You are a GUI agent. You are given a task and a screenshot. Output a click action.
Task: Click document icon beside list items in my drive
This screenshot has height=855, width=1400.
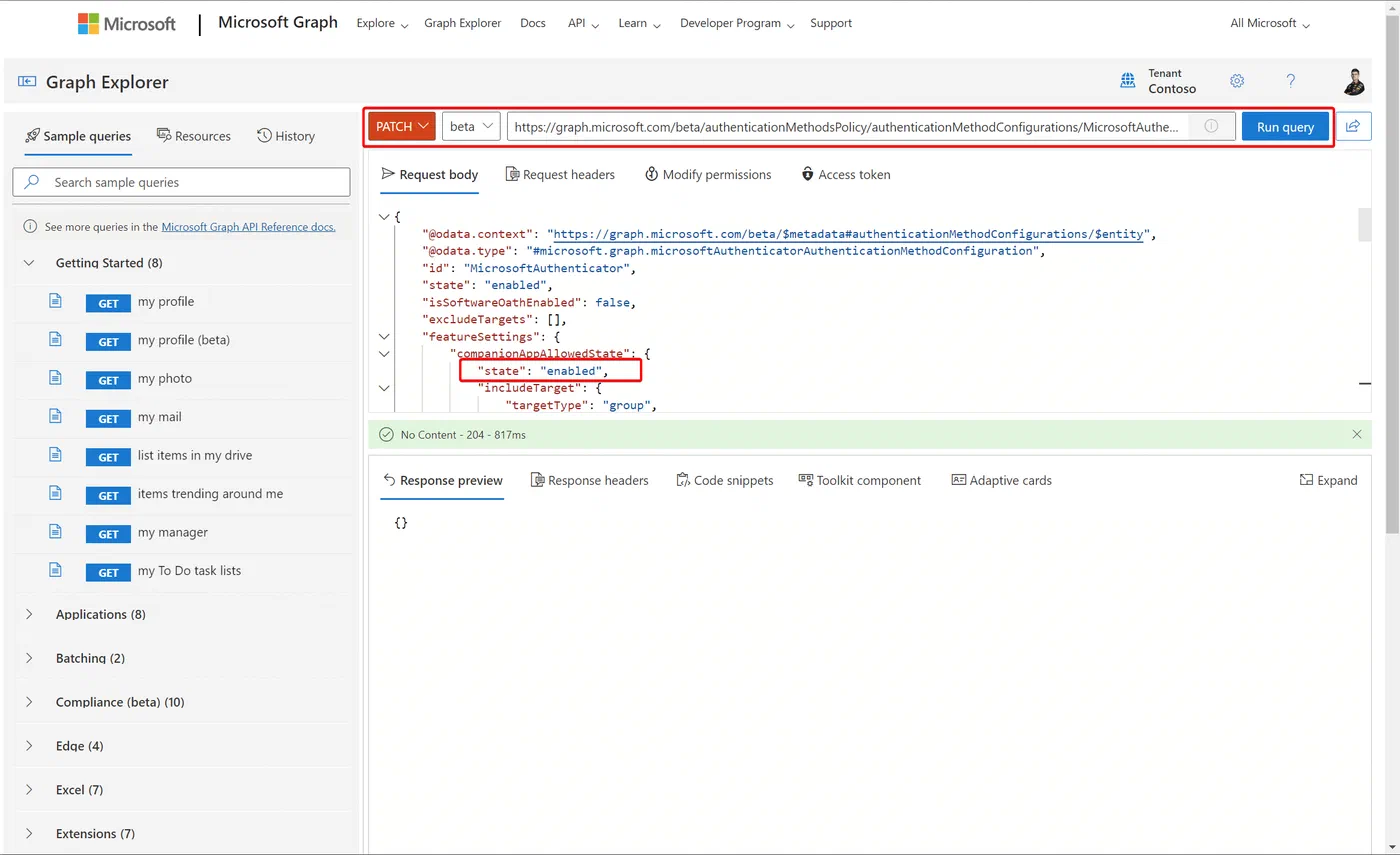tap(56, 455)
